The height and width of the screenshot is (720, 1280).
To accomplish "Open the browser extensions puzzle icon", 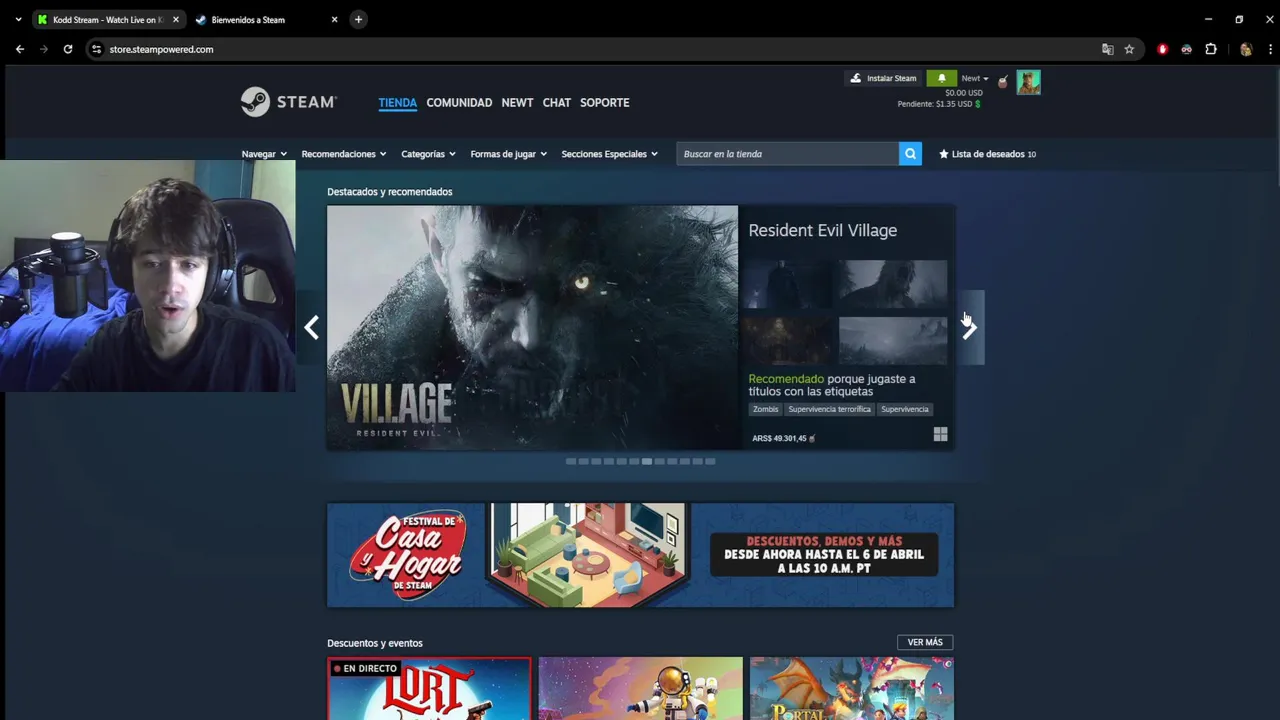I will (1210, 49).
